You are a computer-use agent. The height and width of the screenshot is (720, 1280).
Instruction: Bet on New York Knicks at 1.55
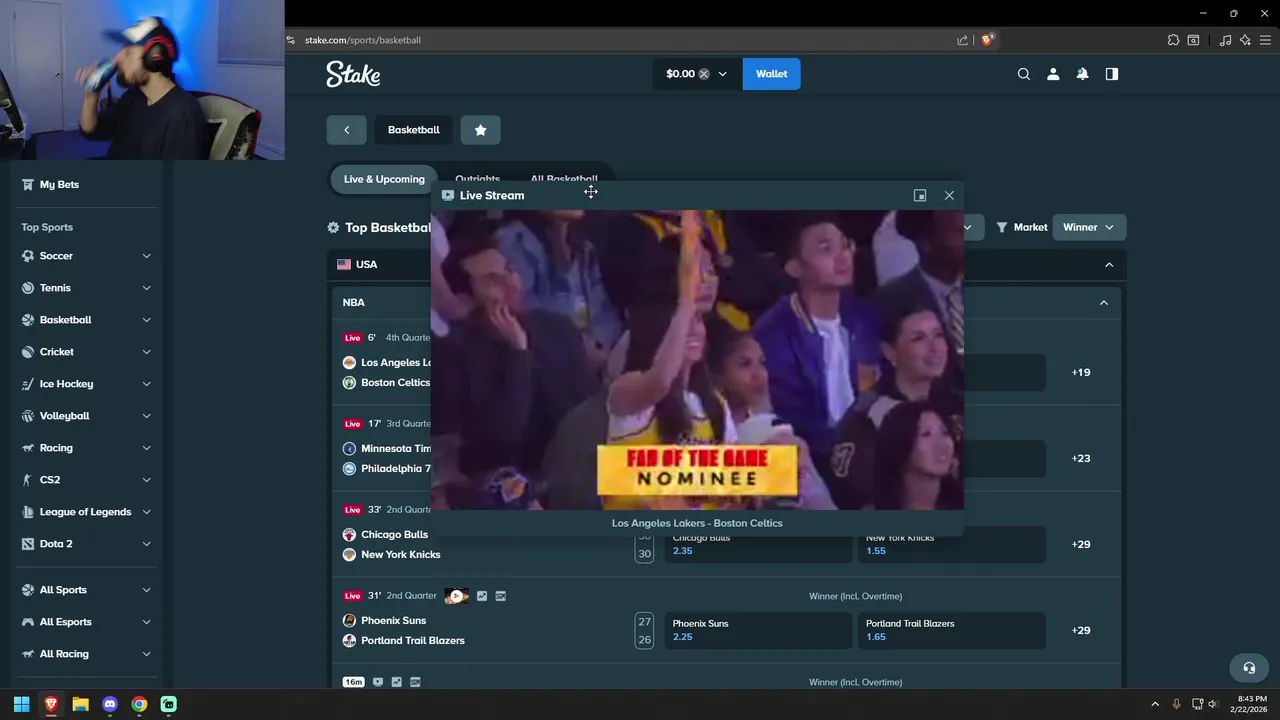pyautogui.click(x=952, y=546)
